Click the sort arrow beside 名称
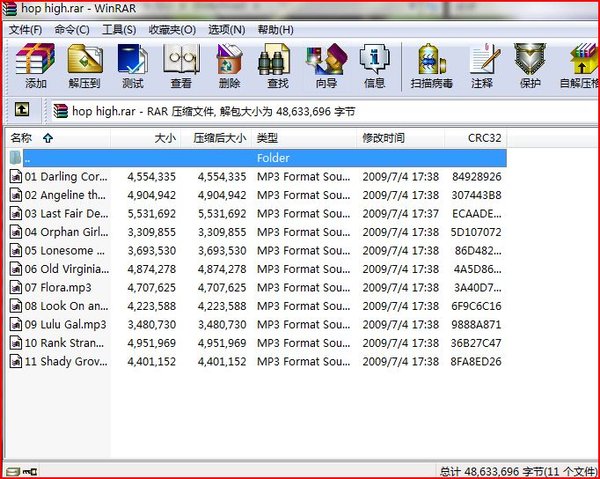600x479 pixels. click(x=48, y=138)
